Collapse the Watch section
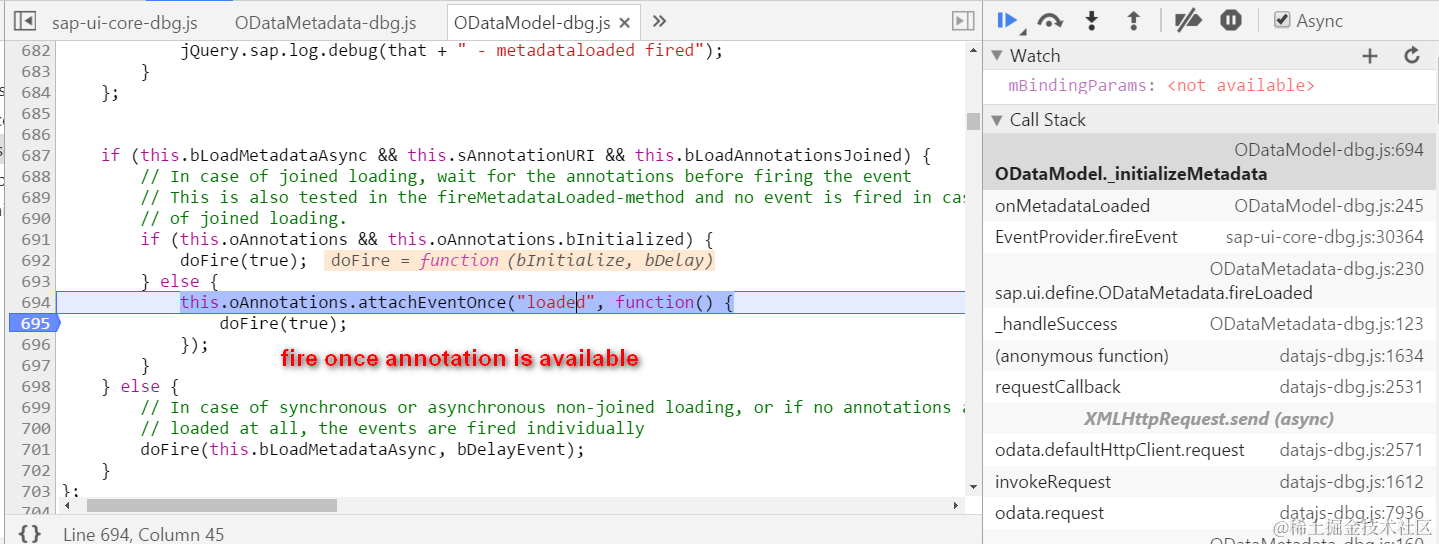This screenshot has height=544, width=1439. [997, 56]
